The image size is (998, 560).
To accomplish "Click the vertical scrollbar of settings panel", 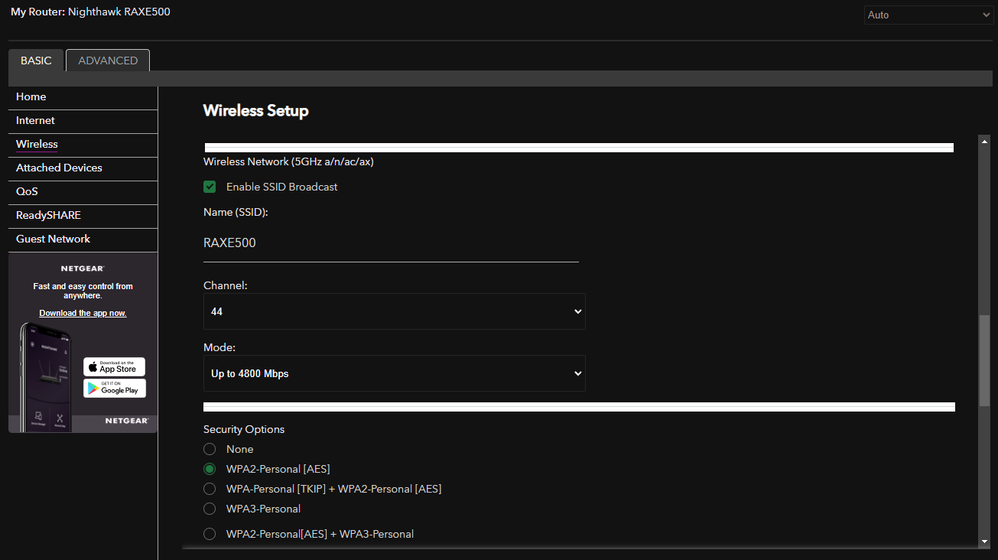I will 984,360.
